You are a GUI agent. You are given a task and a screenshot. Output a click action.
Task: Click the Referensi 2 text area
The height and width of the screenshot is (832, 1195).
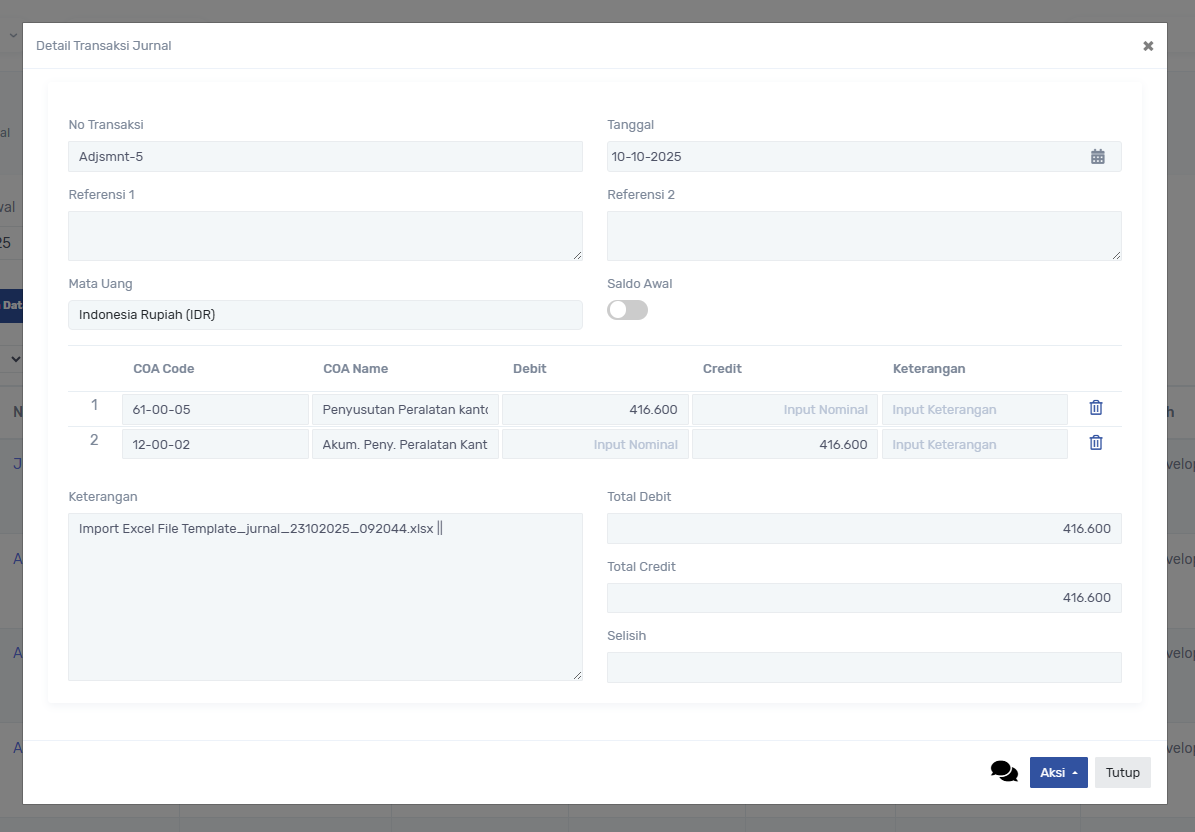[863, 236]
